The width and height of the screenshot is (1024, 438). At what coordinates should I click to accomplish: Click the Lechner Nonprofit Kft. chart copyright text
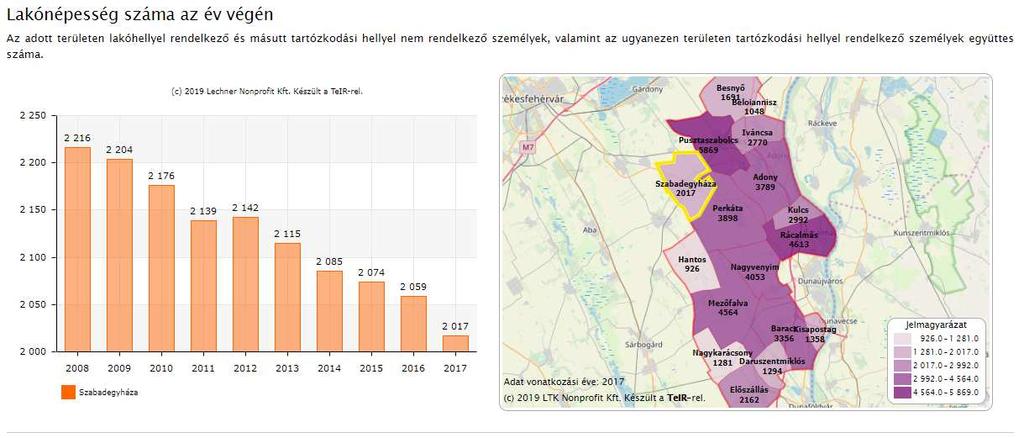[266, 91]
